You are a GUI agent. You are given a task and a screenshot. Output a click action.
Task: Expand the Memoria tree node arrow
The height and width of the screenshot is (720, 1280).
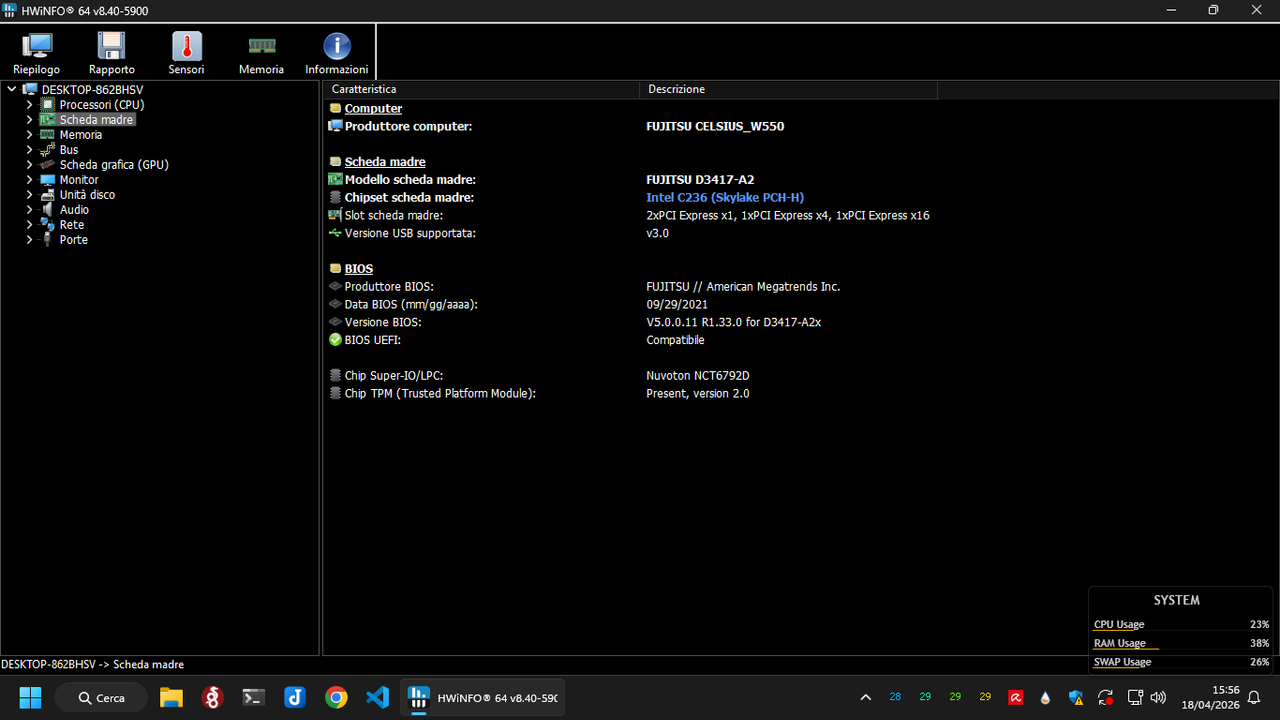point(29,134)
